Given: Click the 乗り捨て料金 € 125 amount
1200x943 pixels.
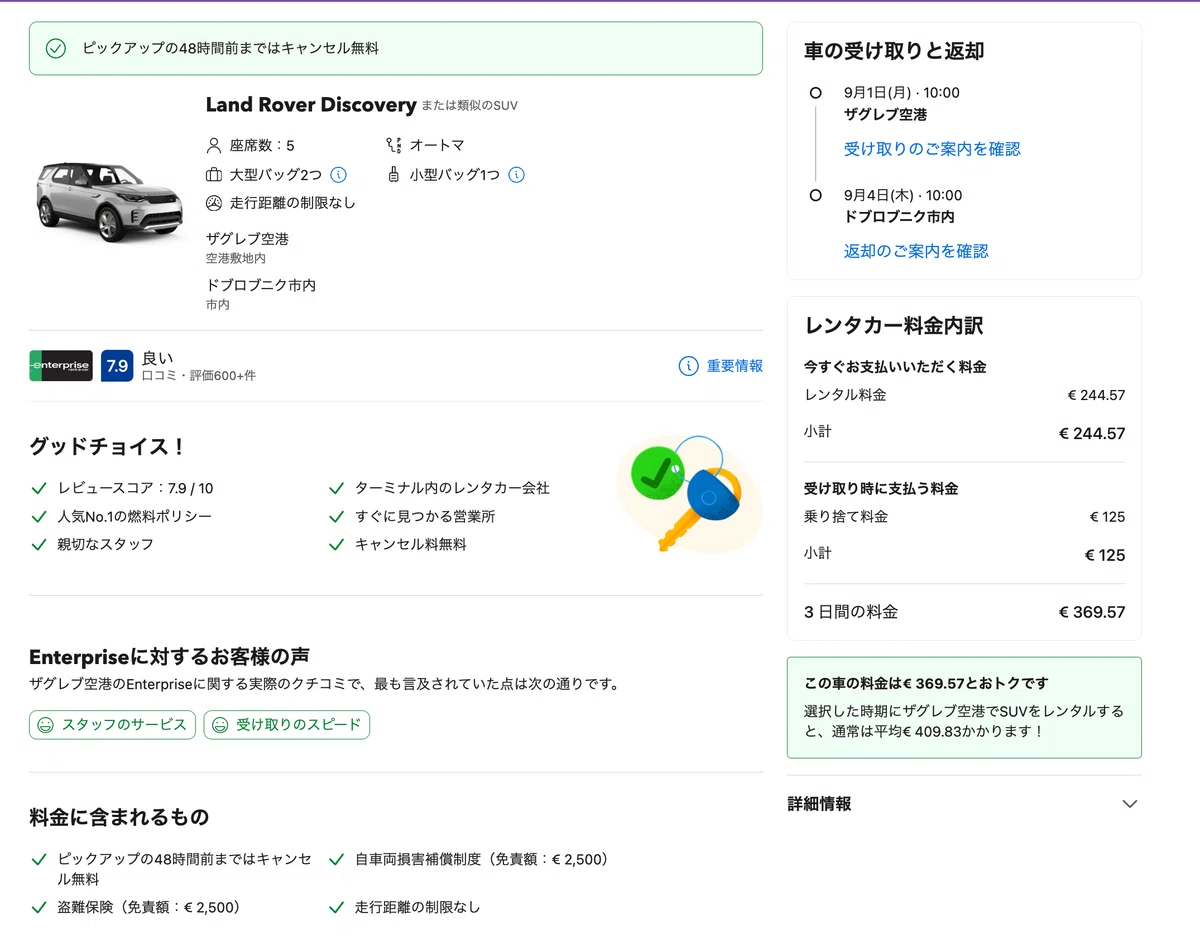Looking at the screenshot, I should (1107, 517).
